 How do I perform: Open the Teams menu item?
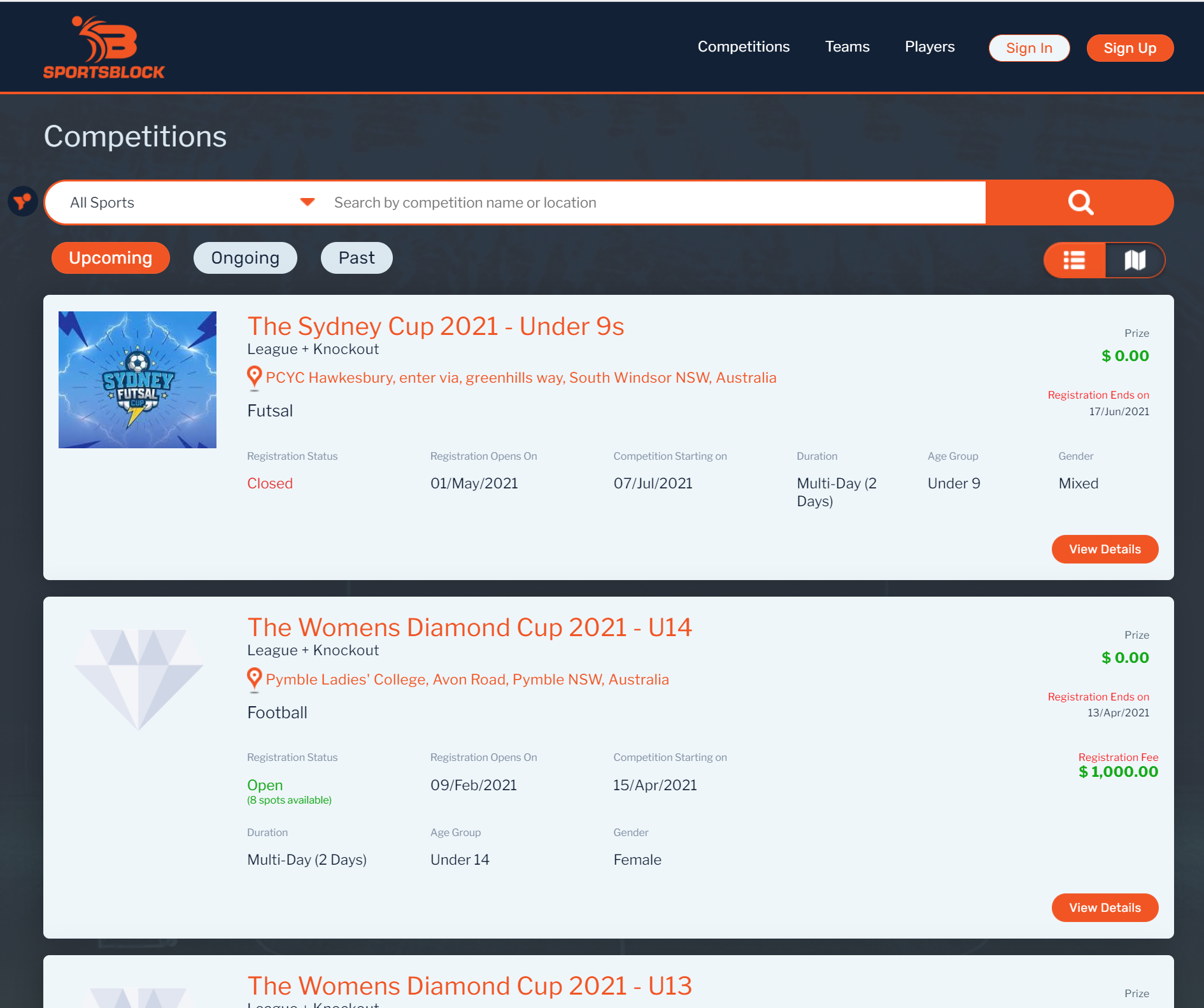point(847,46)
